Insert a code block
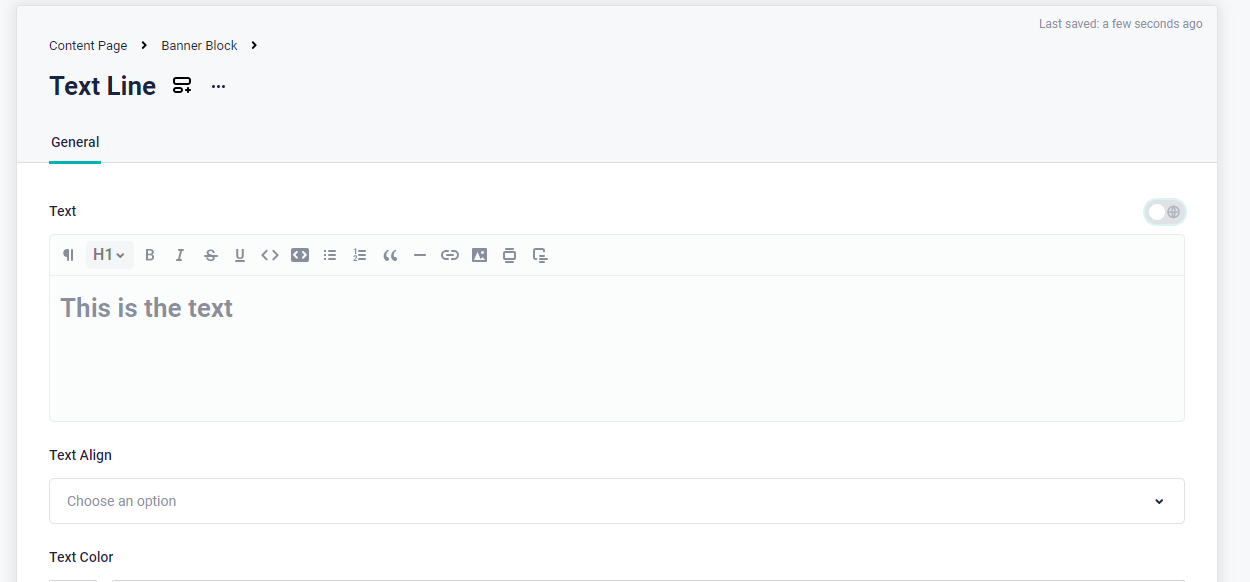Screen dimensions: 1250x582 pos(300,255)
